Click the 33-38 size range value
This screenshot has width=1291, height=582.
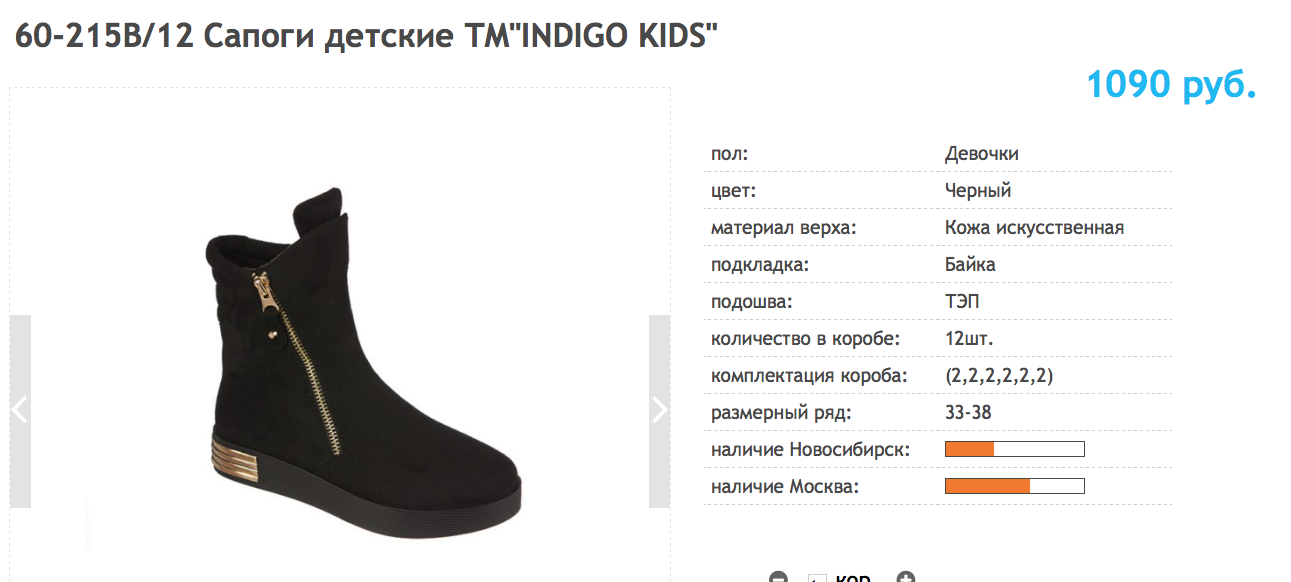(x=967, y=412)
